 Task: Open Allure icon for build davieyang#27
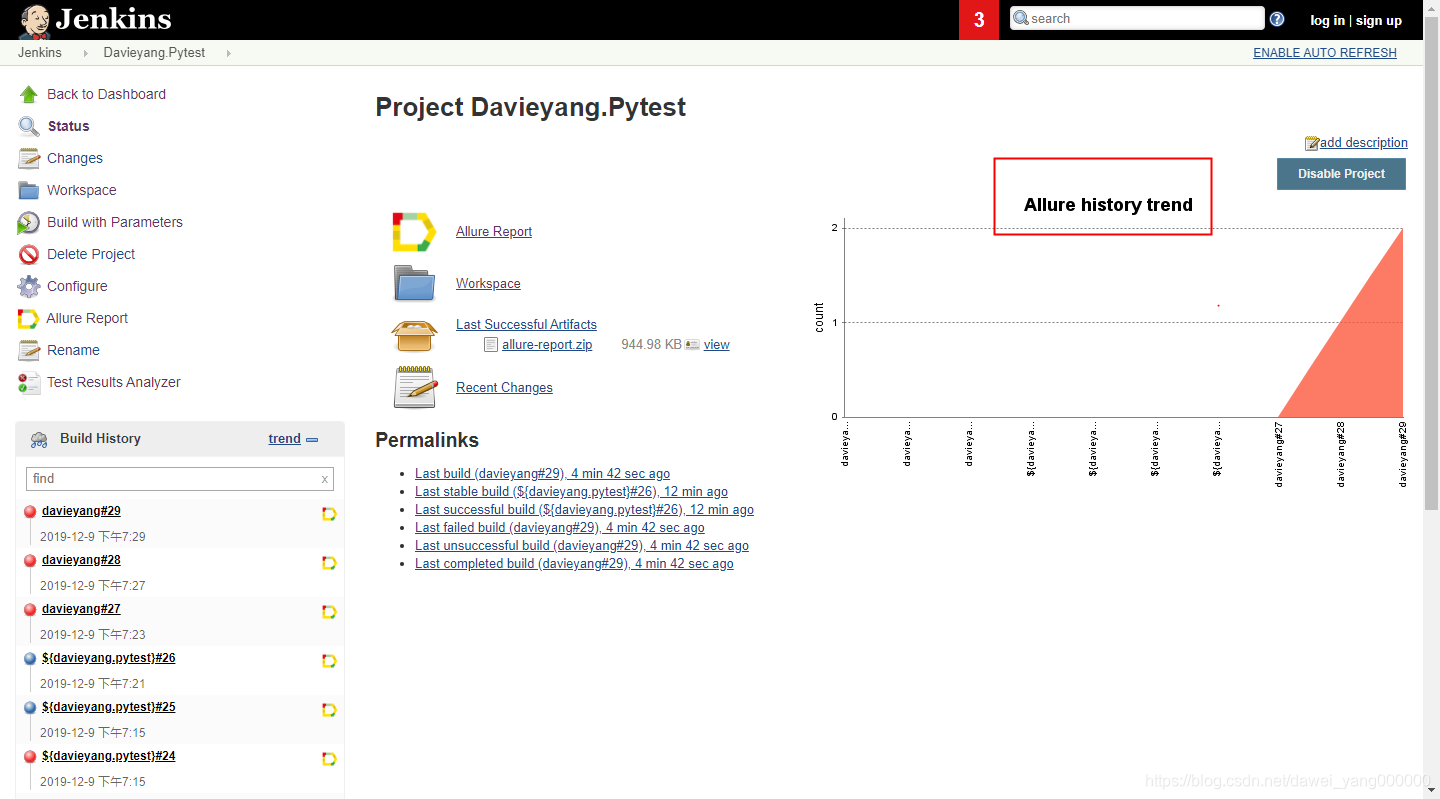point(329,612)
